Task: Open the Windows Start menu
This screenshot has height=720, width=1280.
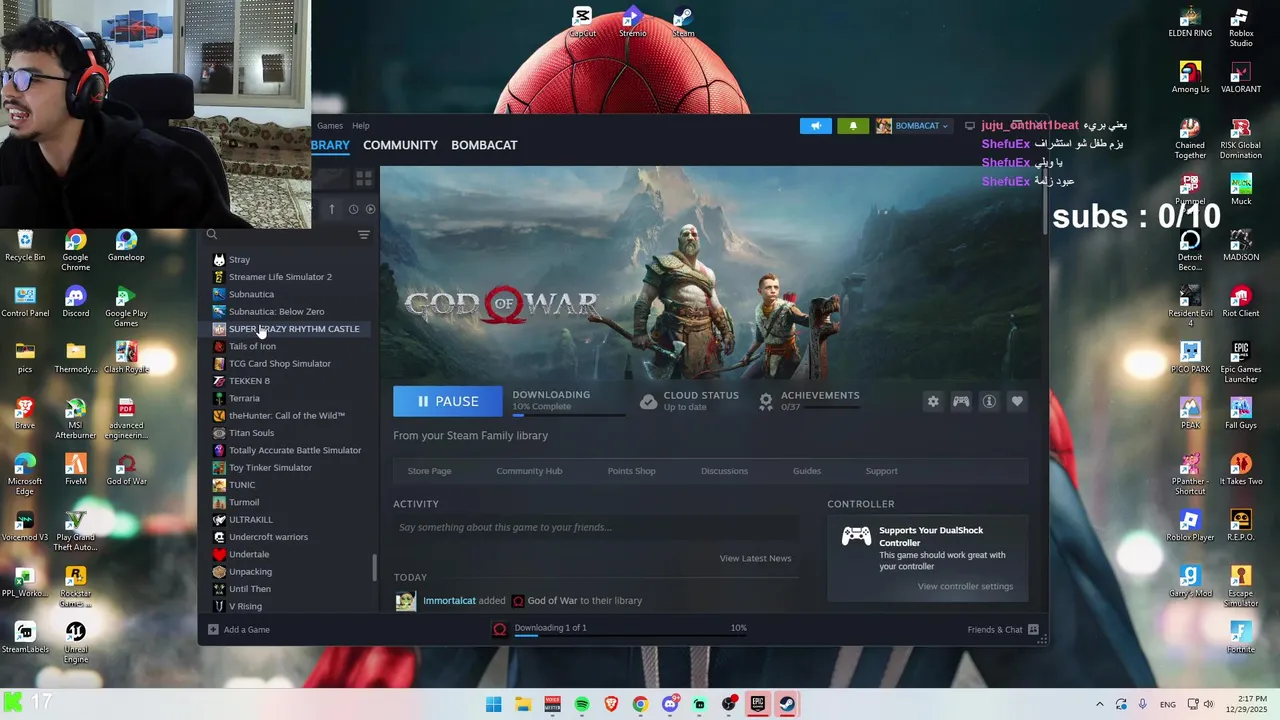Action: click(x=494, y=704)
